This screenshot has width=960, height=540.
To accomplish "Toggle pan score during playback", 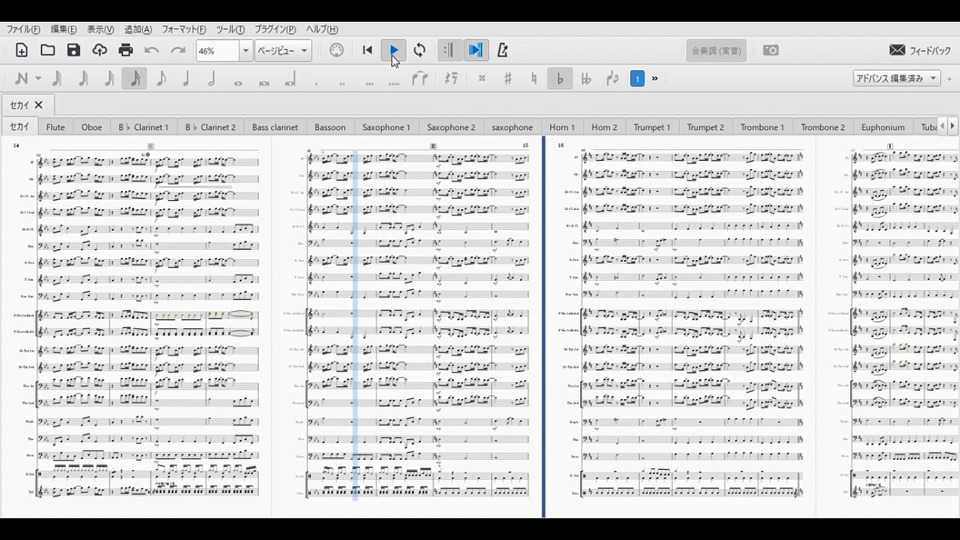I will click(476, 50).
